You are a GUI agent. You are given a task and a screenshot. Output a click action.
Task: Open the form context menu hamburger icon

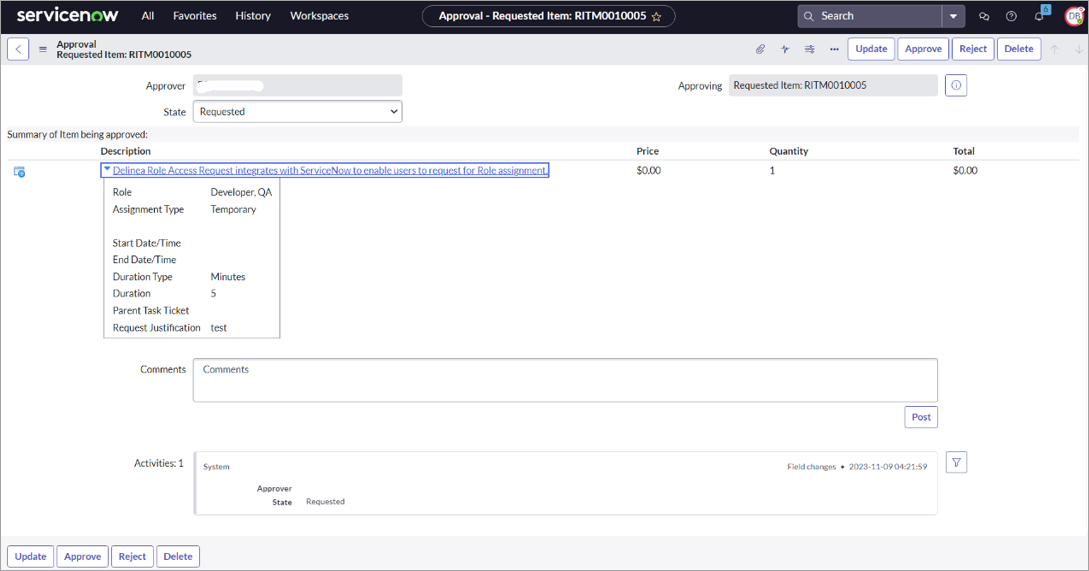point(43,49)
